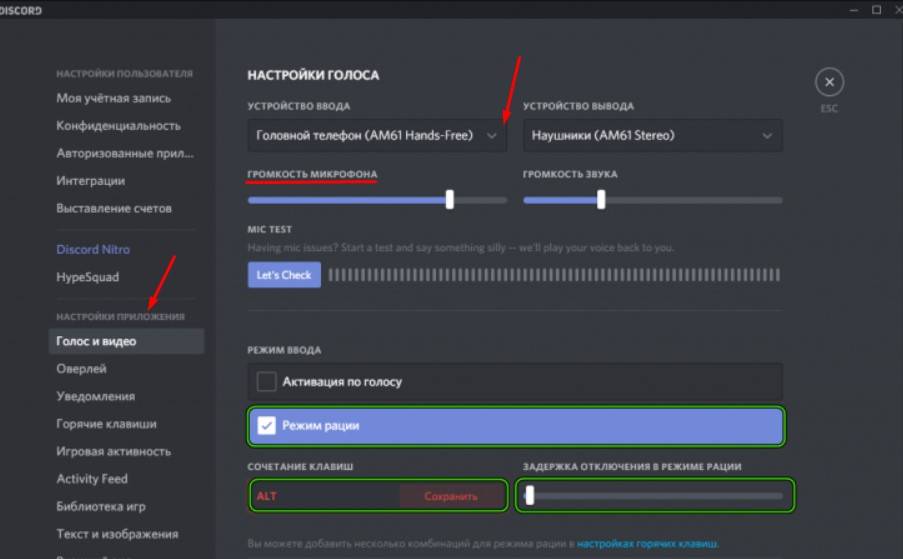Open Библиотека игр settings
The width and height of the screenshot is (903, 559).
click(x=101, y=507)
